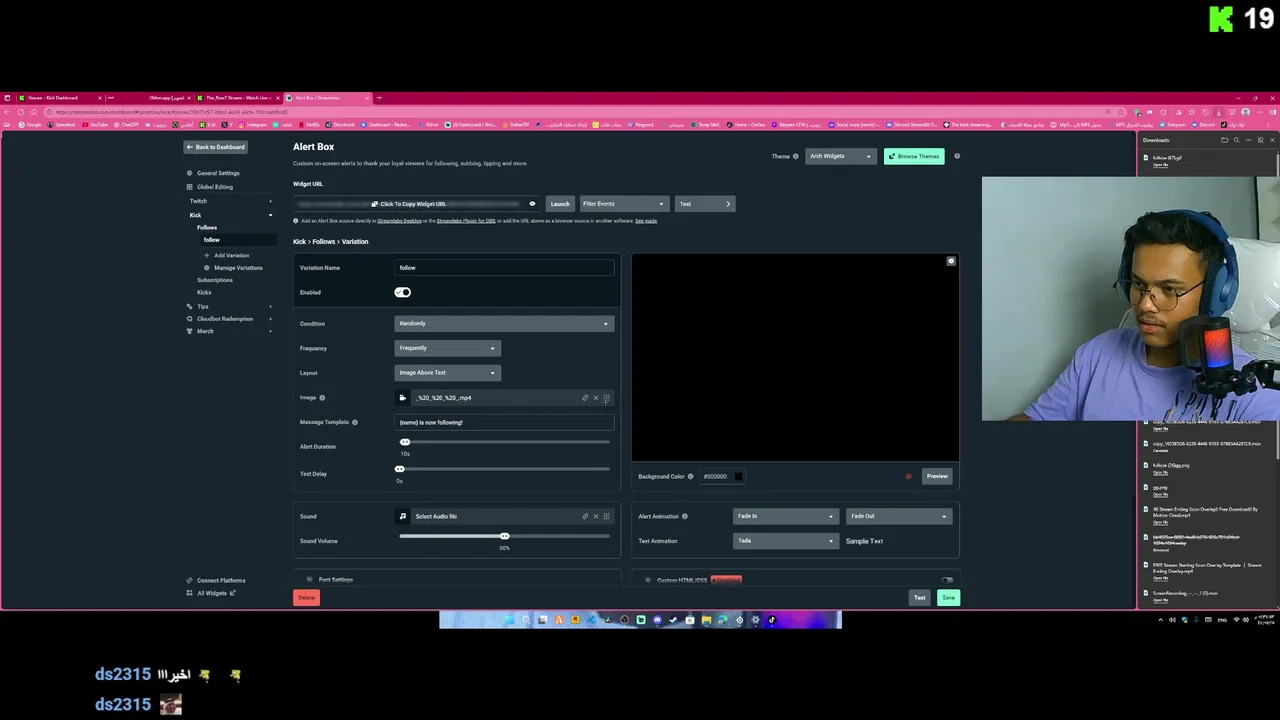The width and height of the screenshot is (1280, 720).
Task: Click the help icon next to Browse Themes
Action: 957,156
